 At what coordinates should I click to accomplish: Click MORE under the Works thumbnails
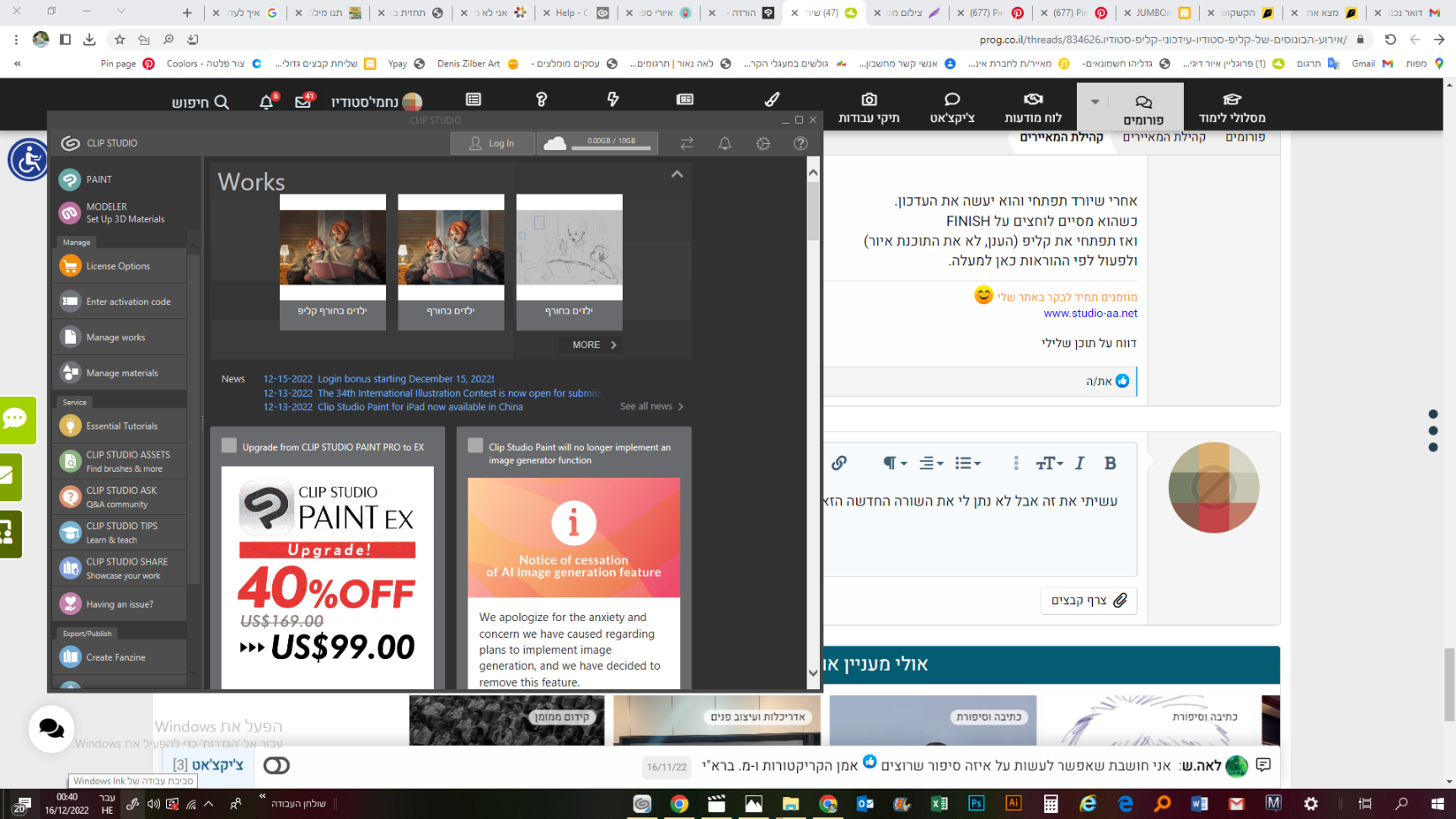[x=594, y=345]
